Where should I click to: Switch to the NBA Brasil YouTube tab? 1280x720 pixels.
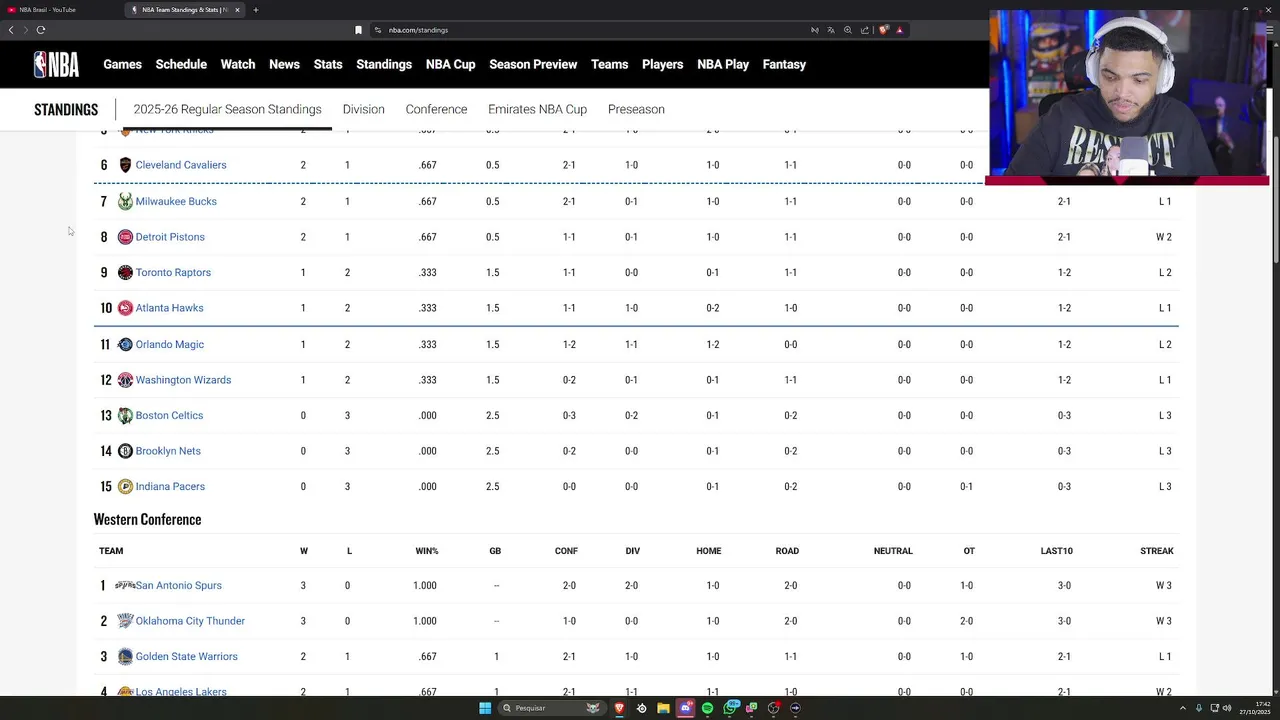[x=60, y=10]
